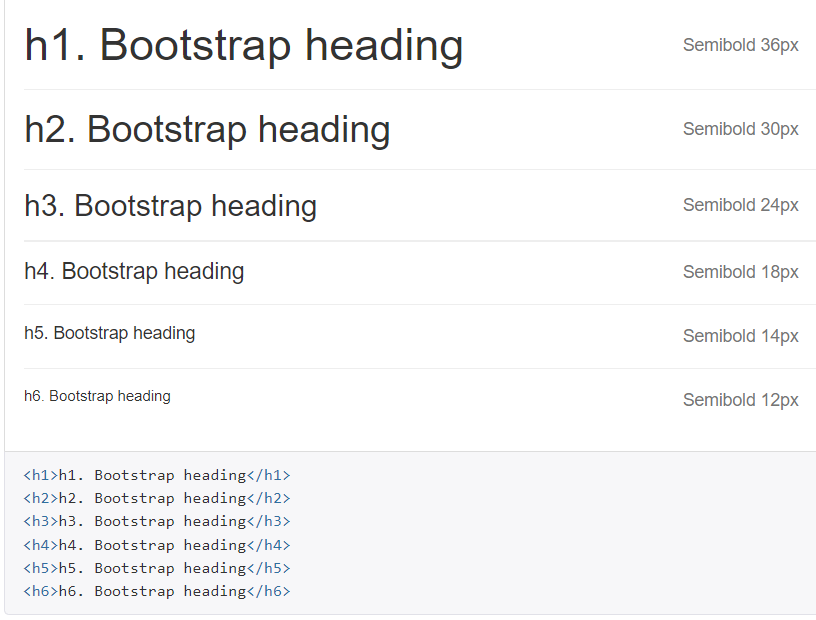Screen dimensions: 816x620
Task: Click the 'h3. Bootstrap heading' title
Action: tap(170, 206)
